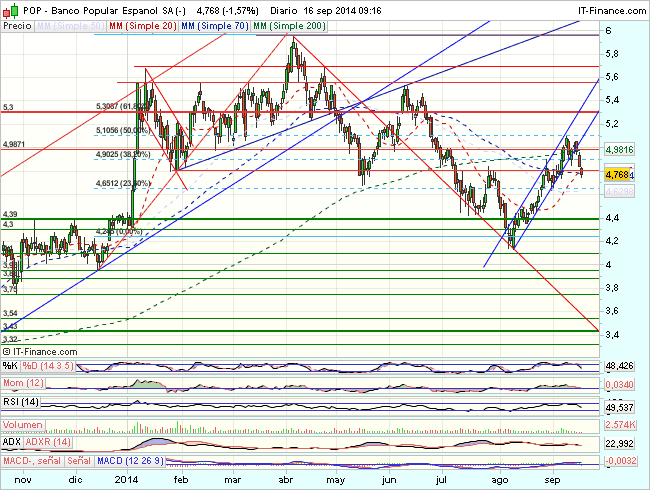Click the 3,32 support level label

pos(10,340)
